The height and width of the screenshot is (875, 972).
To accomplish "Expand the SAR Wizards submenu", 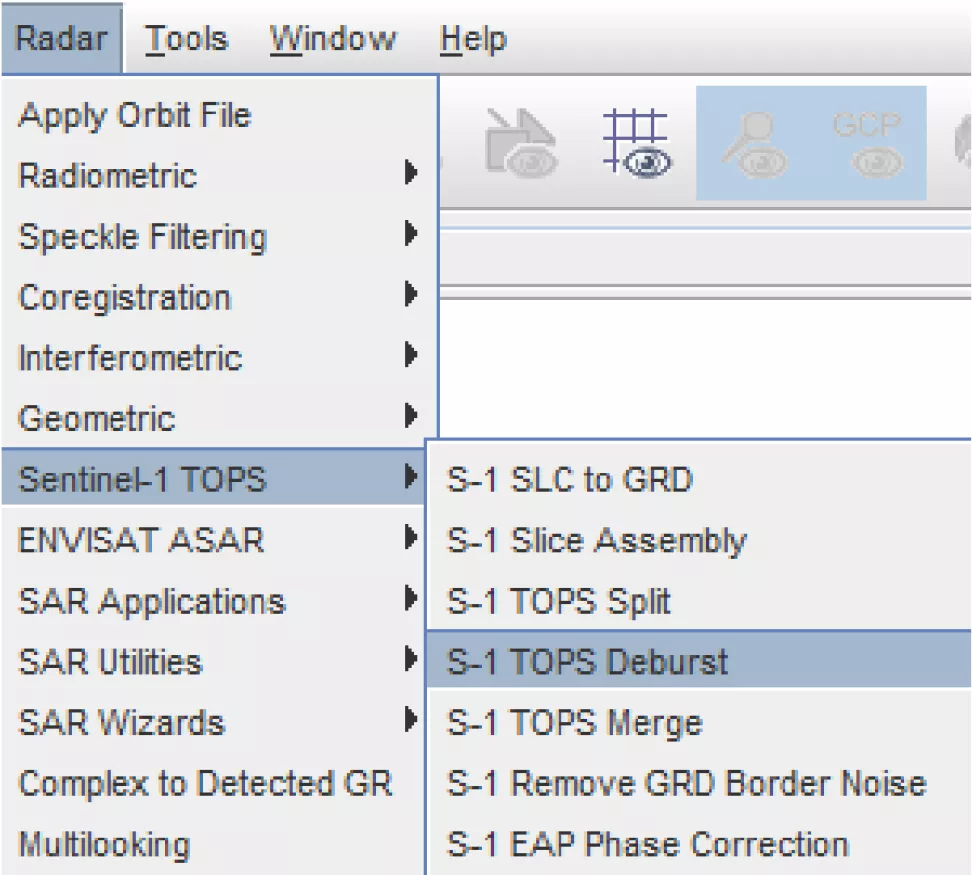I will point(214,722).
